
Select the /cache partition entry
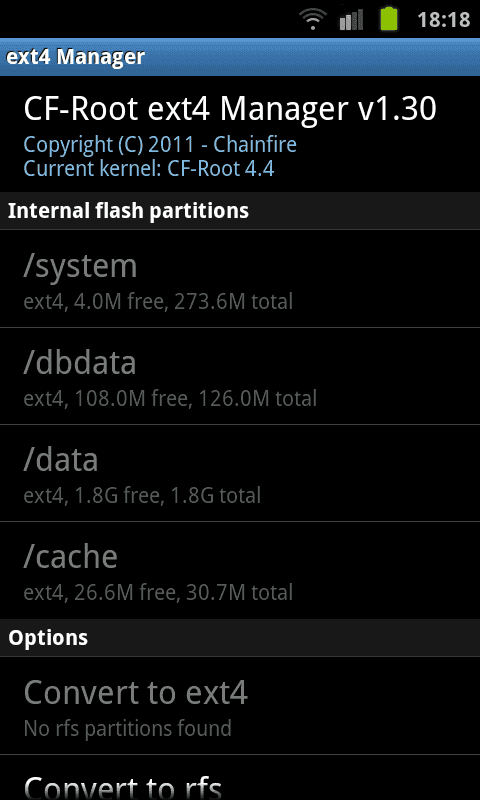(240, 570)
